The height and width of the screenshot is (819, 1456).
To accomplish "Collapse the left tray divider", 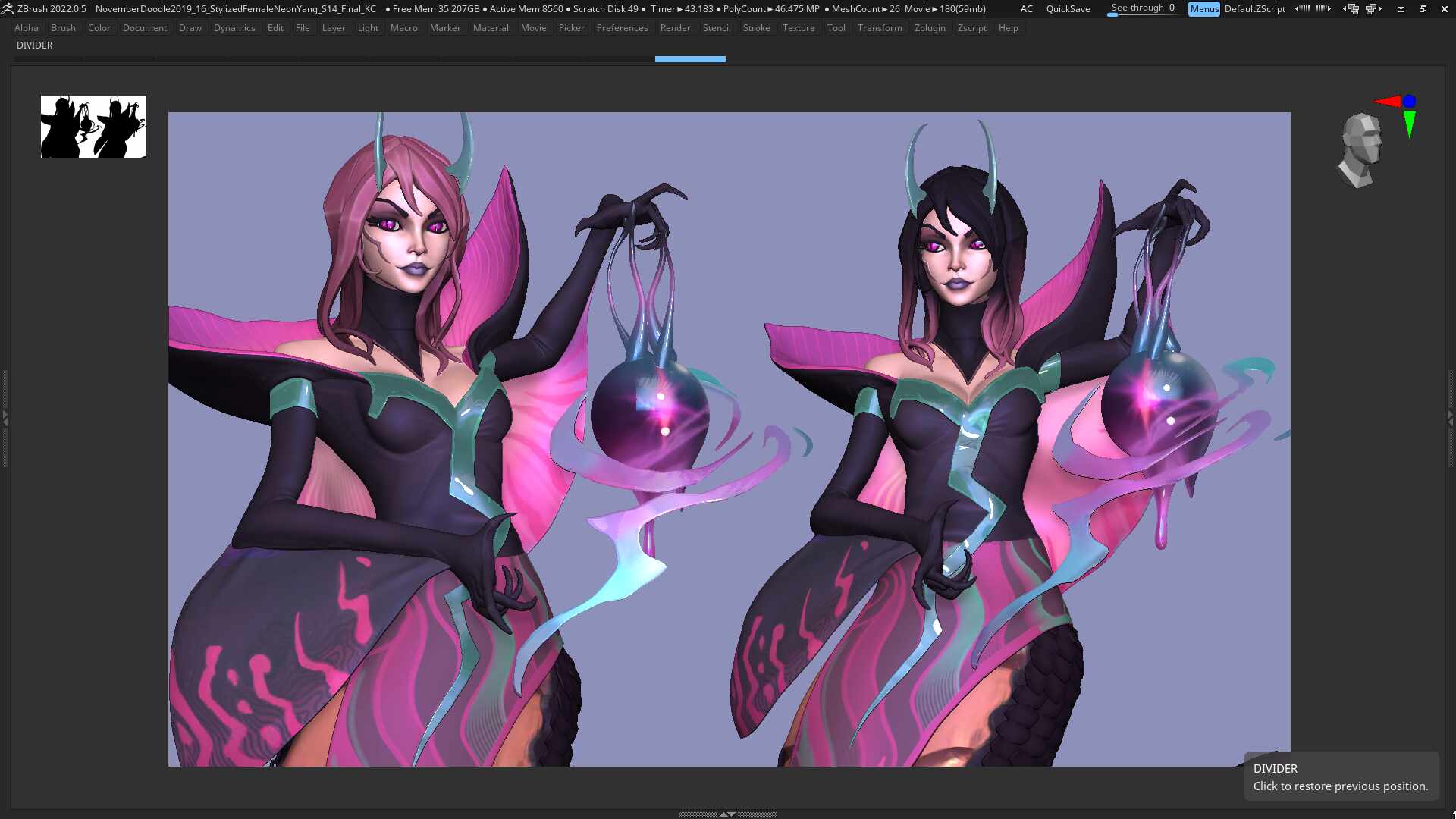I will (5, 418).
